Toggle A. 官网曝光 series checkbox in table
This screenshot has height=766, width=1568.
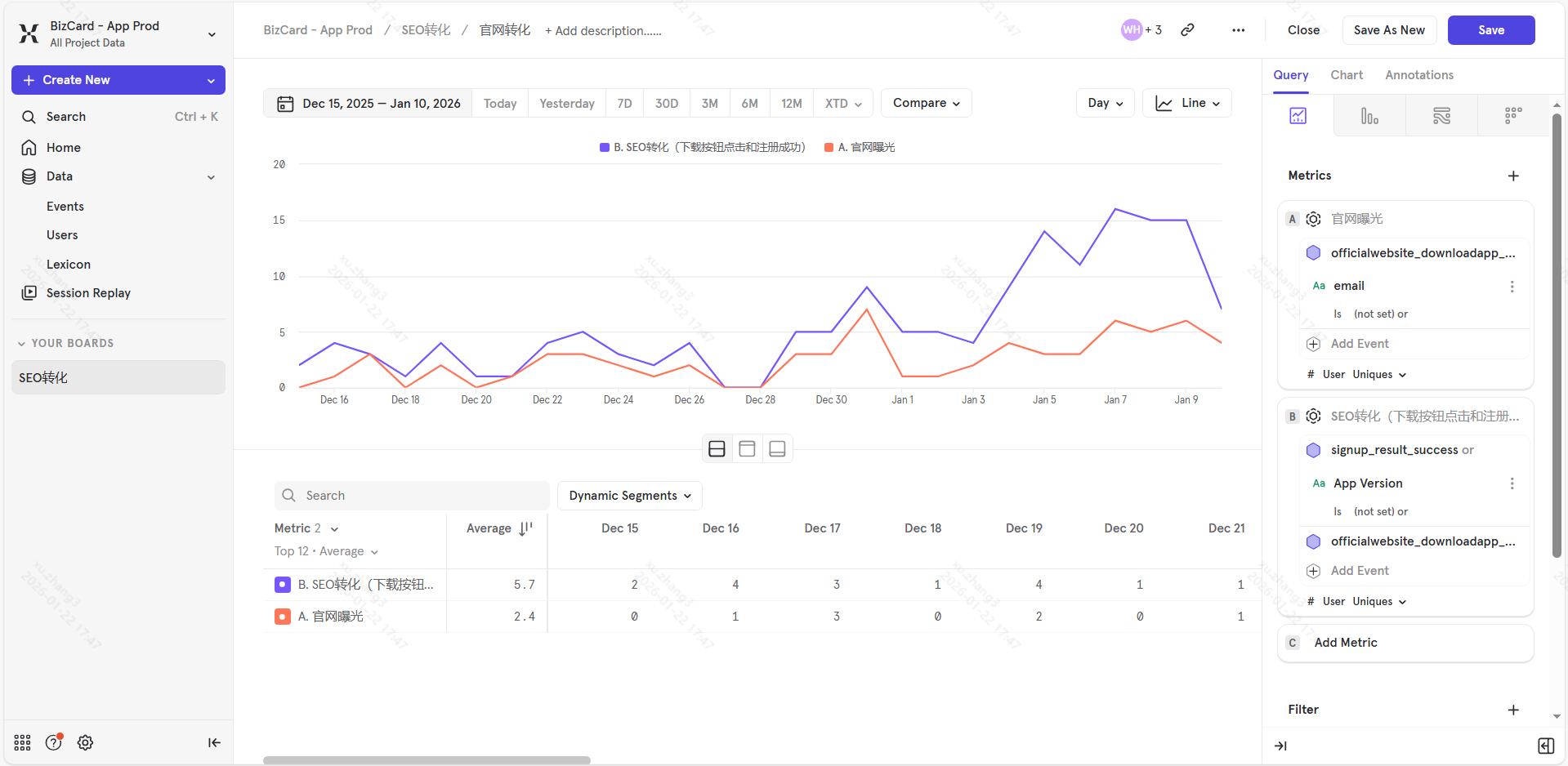(283, 617)
